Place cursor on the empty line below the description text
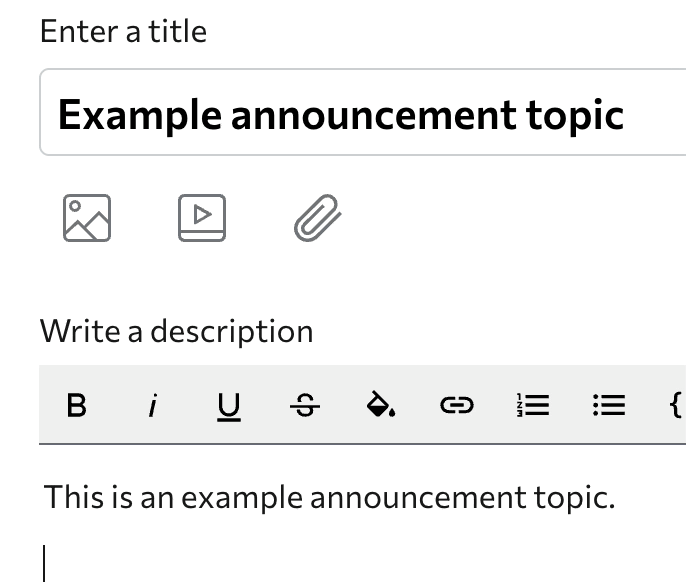The image size is (686, 582). point(200,562)
